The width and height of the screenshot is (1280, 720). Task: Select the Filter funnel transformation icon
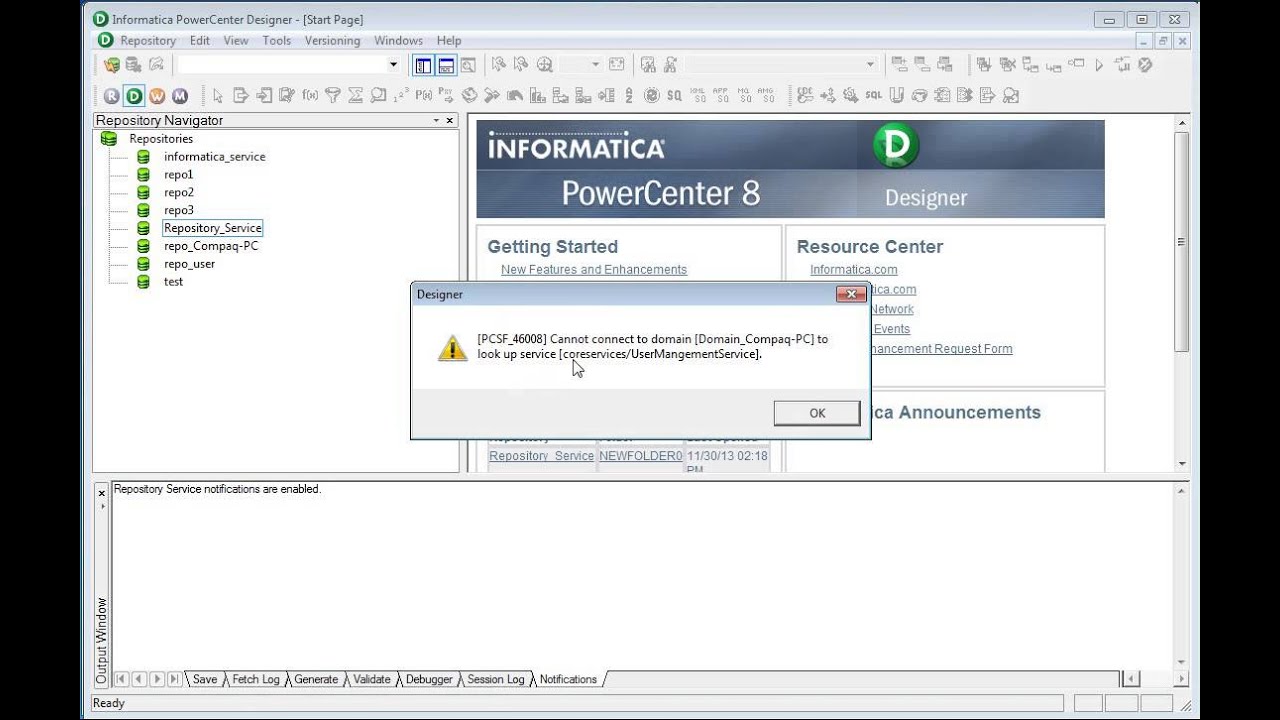pos(333,96)
